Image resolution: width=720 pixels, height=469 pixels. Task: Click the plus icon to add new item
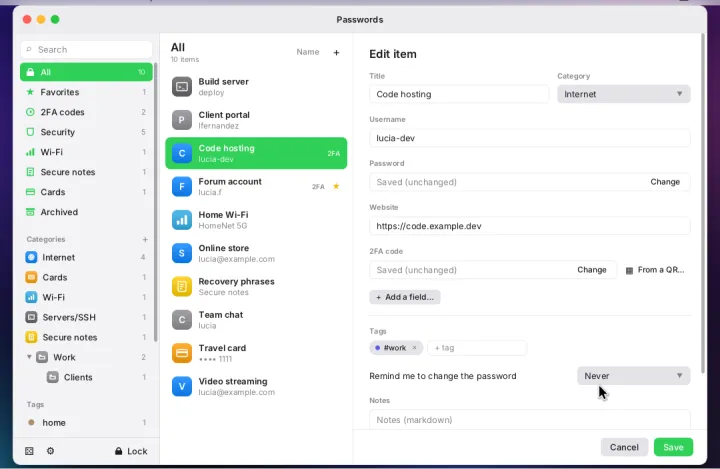336,52
